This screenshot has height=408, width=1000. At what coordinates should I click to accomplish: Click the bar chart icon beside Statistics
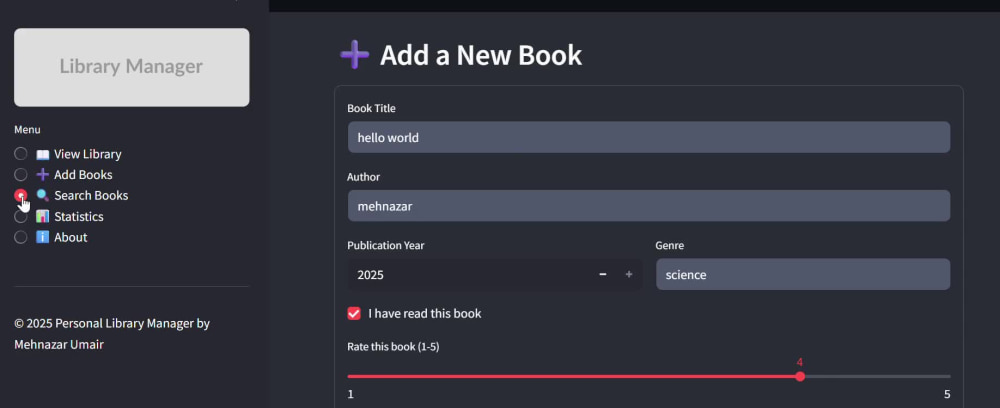[x=43, y=217]
